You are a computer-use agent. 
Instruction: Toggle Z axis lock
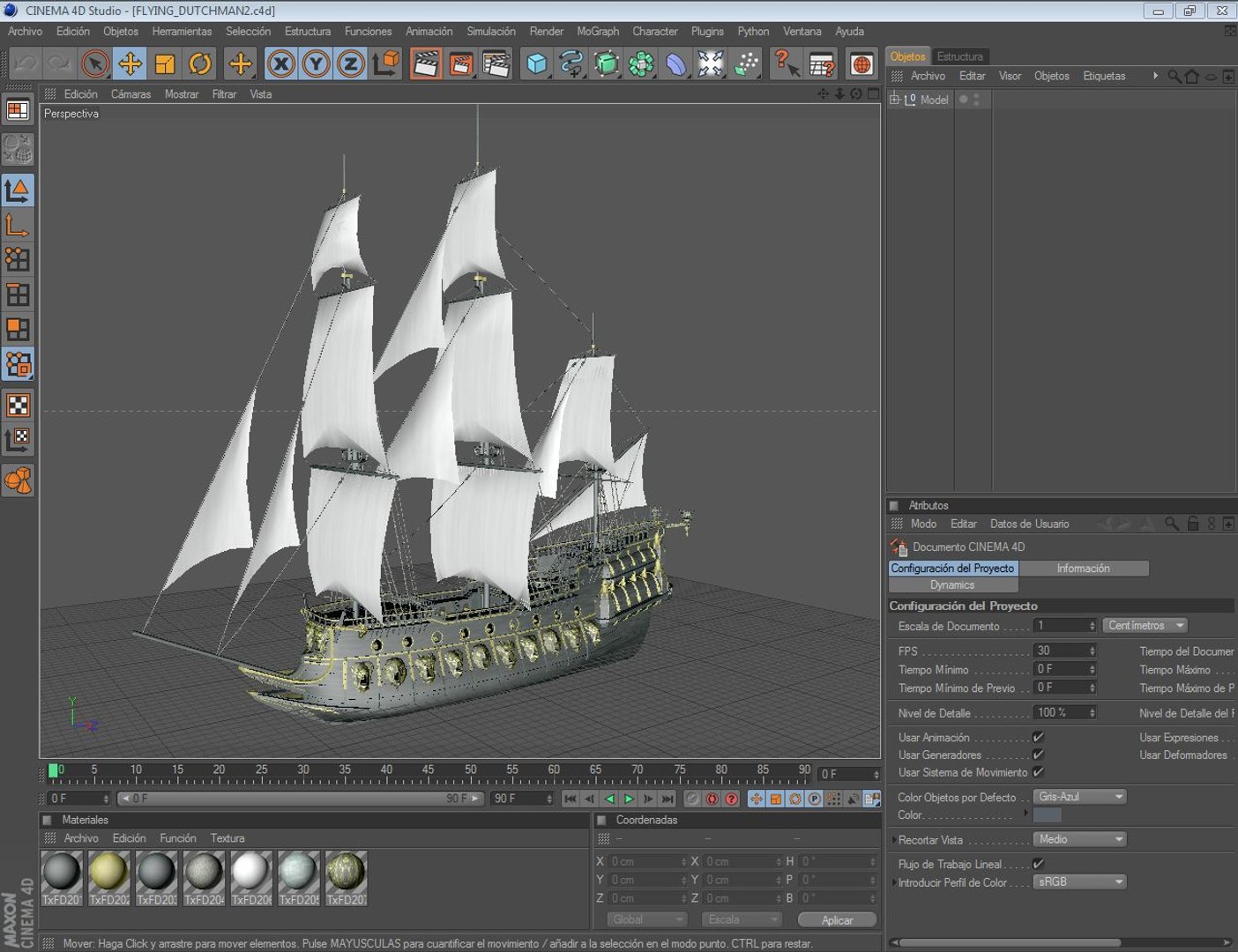[x=351, y=63]
